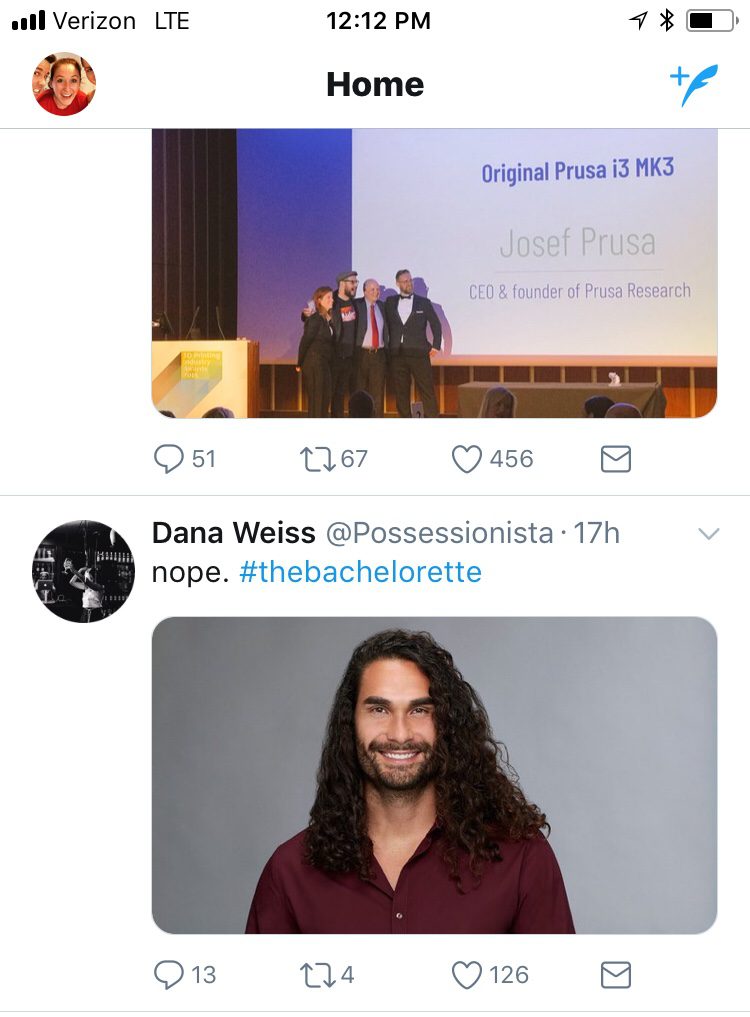Tap the Home title to scroll up
Viewport: 750px width, 1017px height.
[375, 85]
